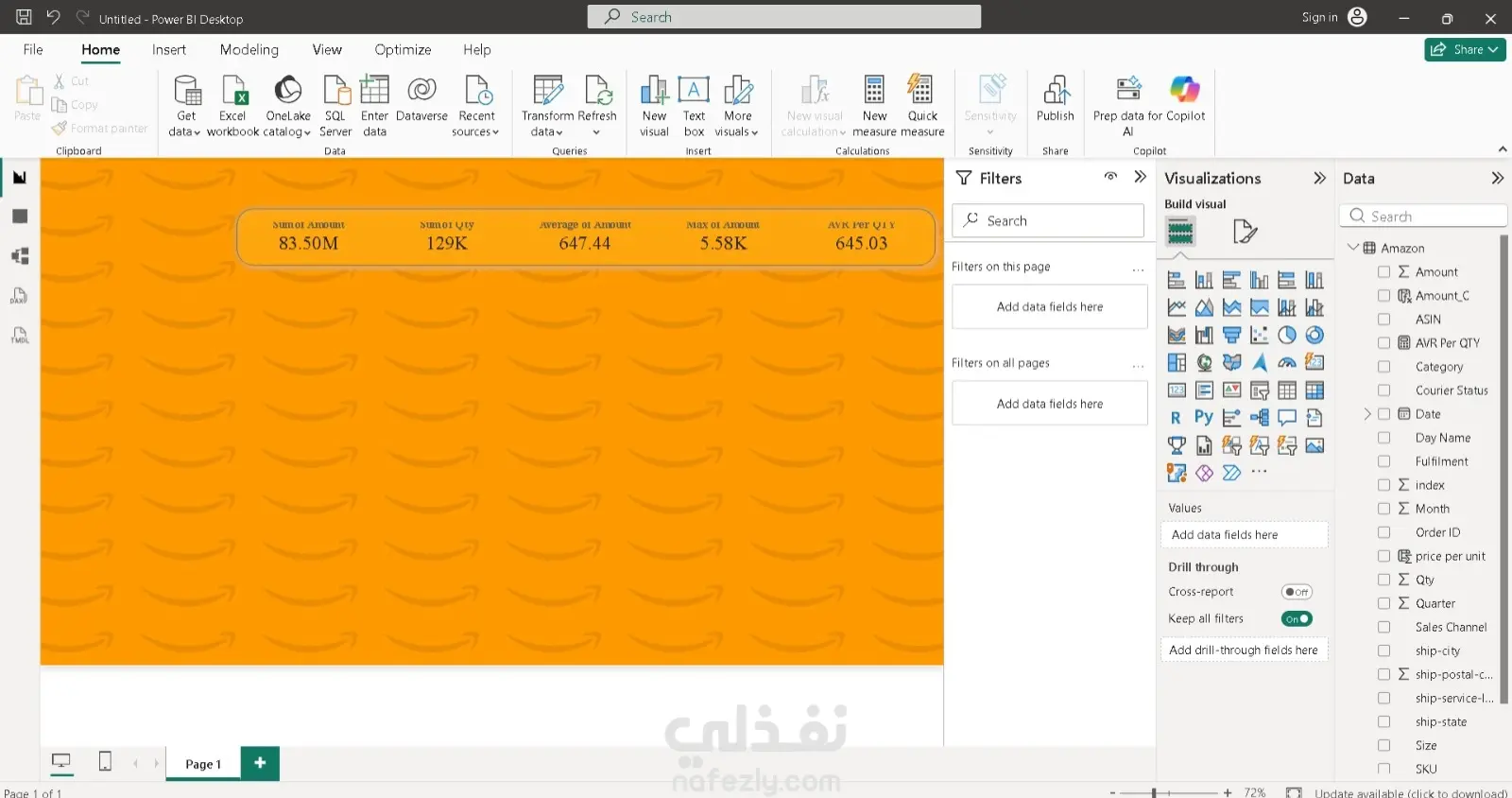Screen dimensions: 1512x798
Task: Click the update available notification
Action: (x=1410, y=792)
